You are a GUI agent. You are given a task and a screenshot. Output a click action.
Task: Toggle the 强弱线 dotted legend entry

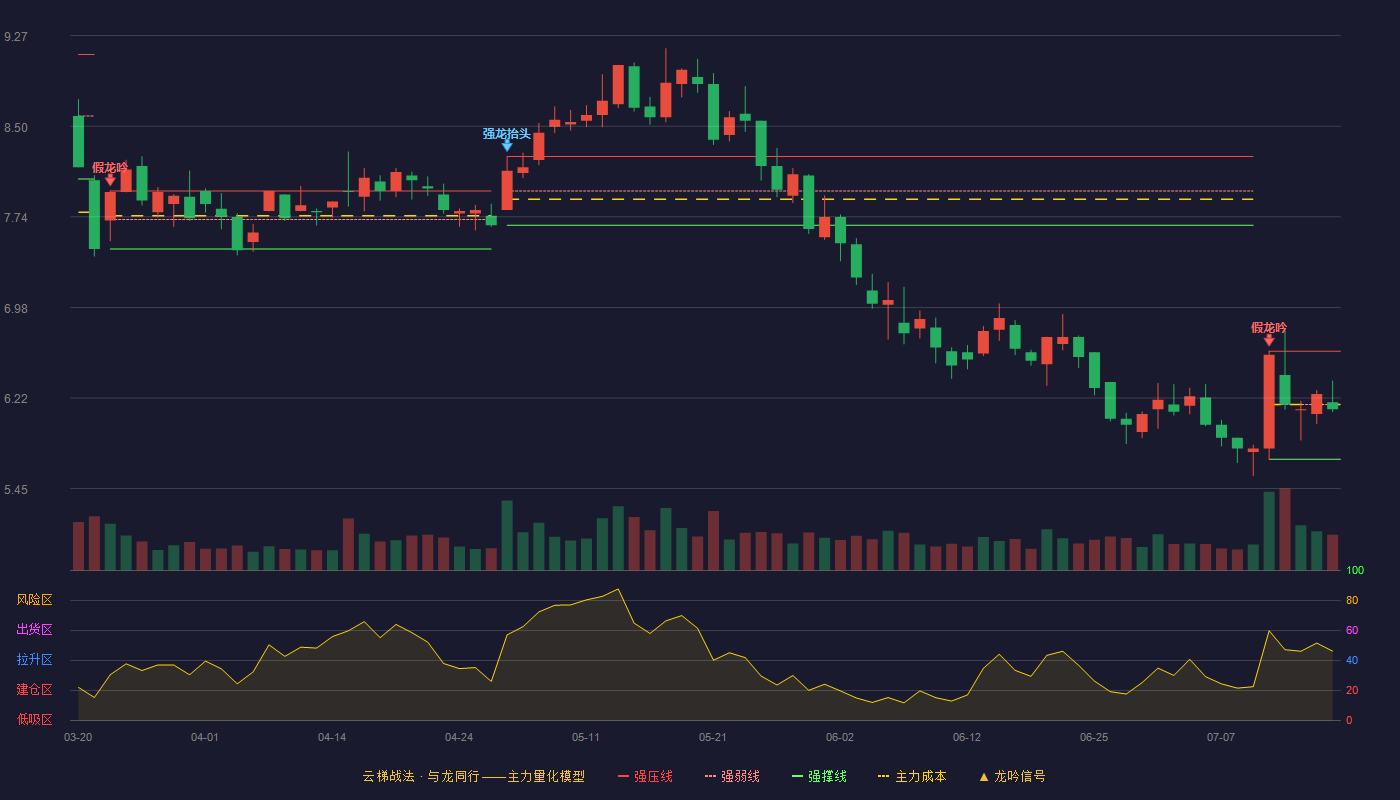[732, 776]
